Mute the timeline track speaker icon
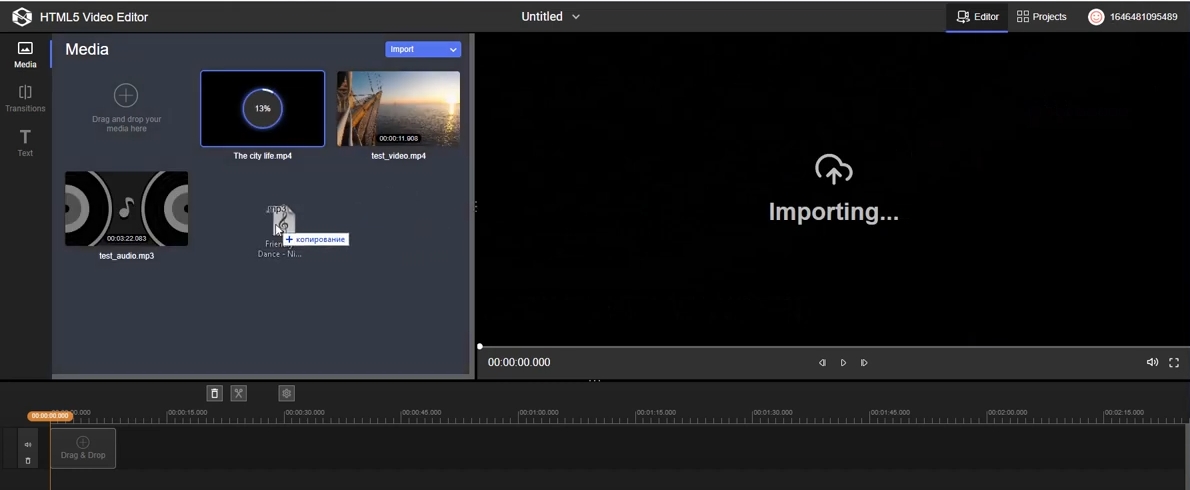This screenshot has width=1190, height=490. coord(28,444)
